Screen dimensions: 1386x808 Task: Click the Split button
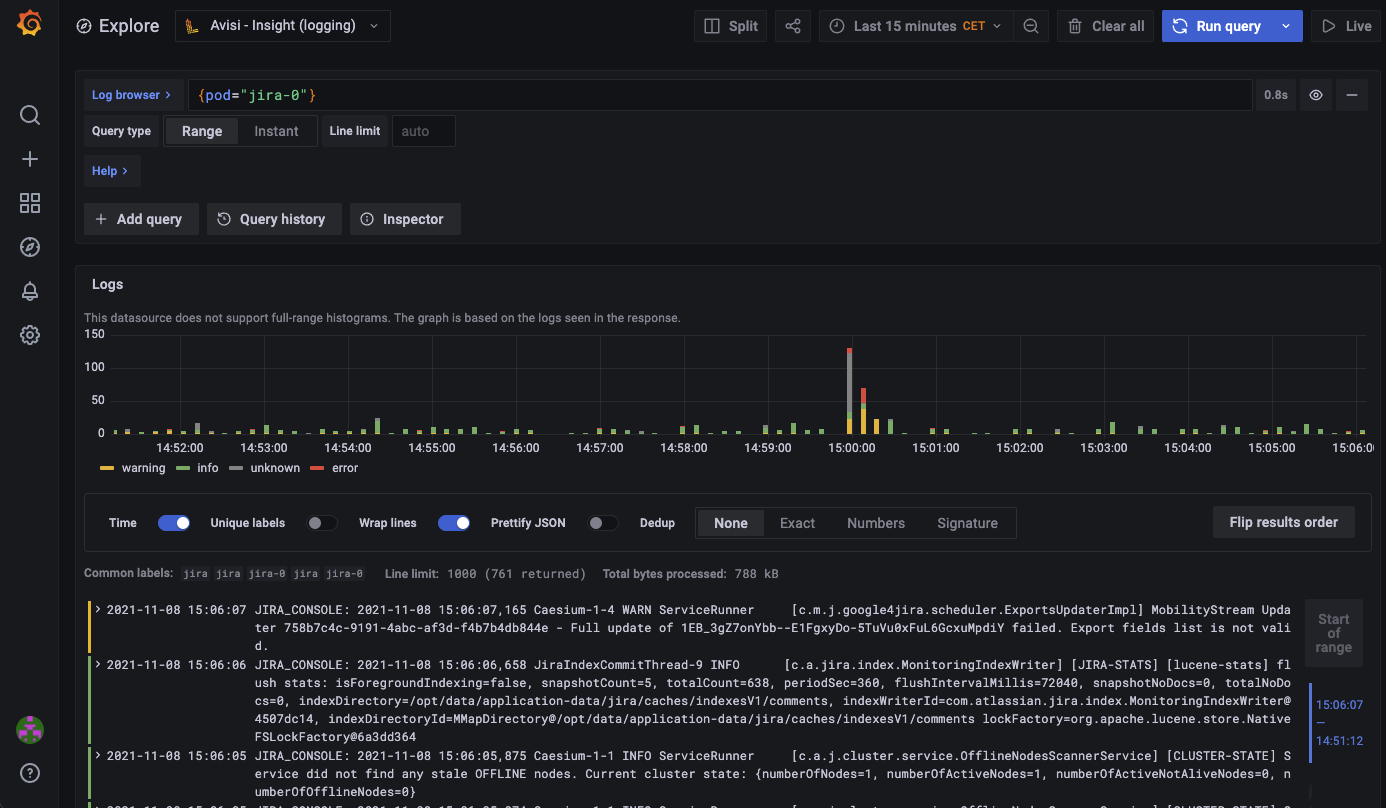731,26
